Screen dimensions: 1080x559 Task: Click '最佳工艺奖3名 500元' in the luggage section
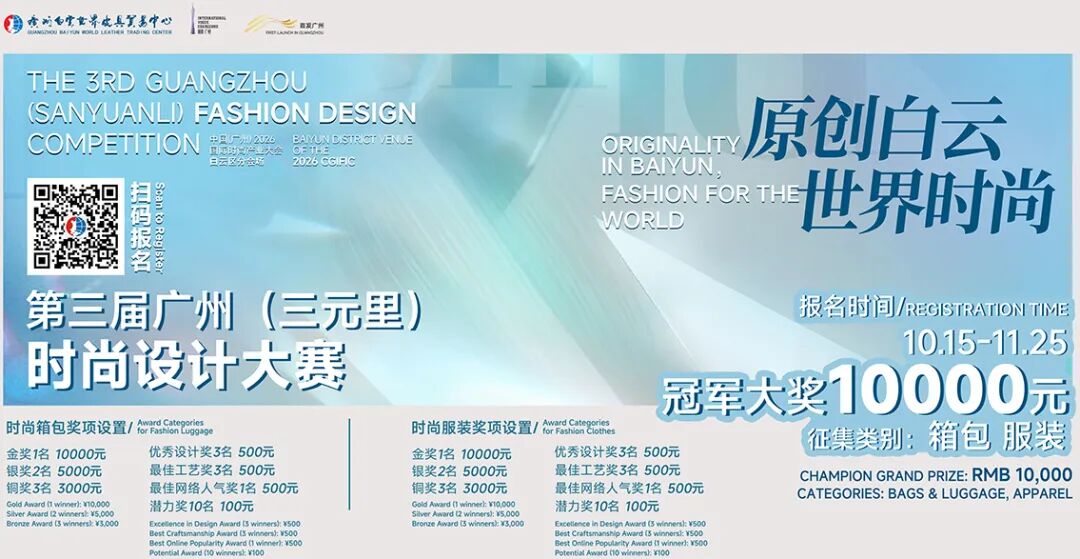(x=211, y=471)
